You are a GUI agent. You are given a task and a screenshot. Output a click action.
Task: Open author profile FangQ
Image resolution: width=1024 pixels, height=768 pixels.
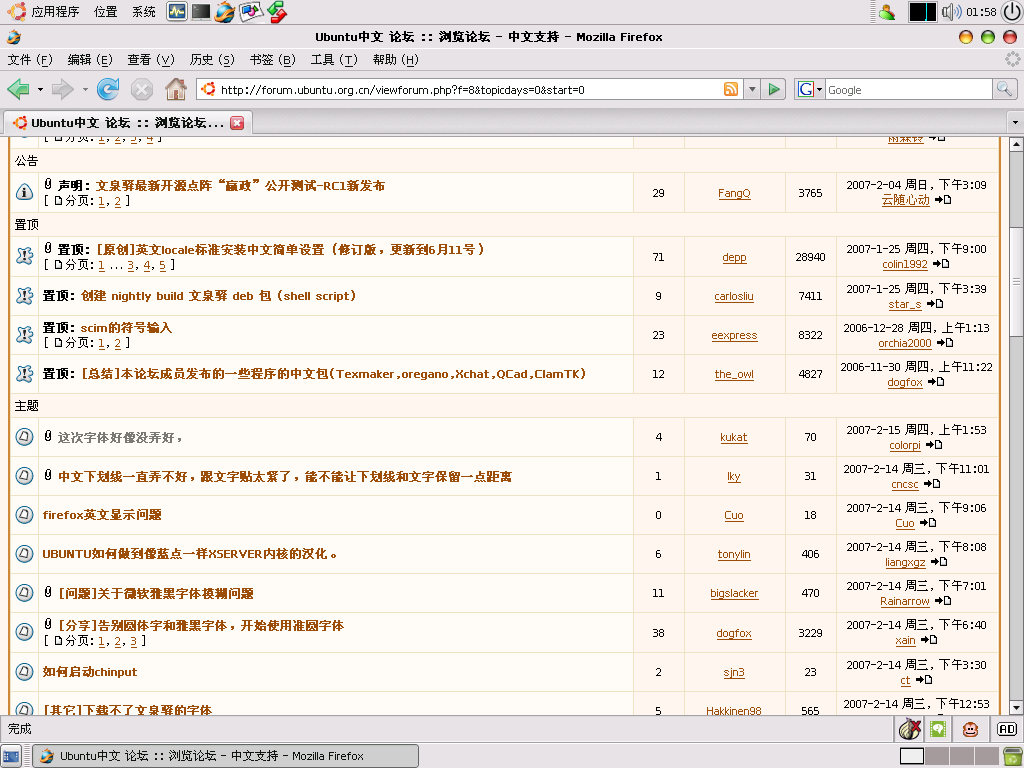click(734, 193)
